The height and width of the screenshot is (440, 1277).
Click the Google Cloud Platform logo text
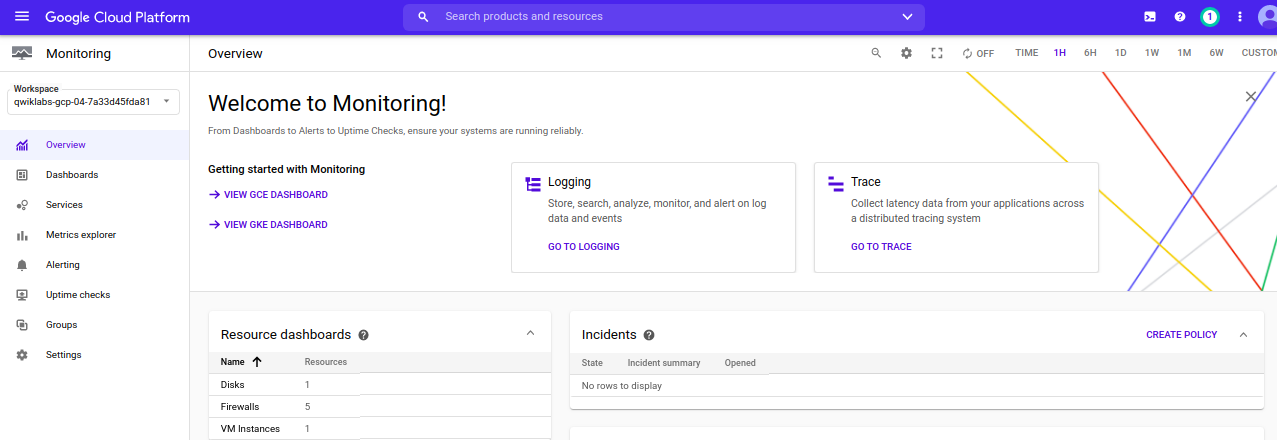[117, 17]
